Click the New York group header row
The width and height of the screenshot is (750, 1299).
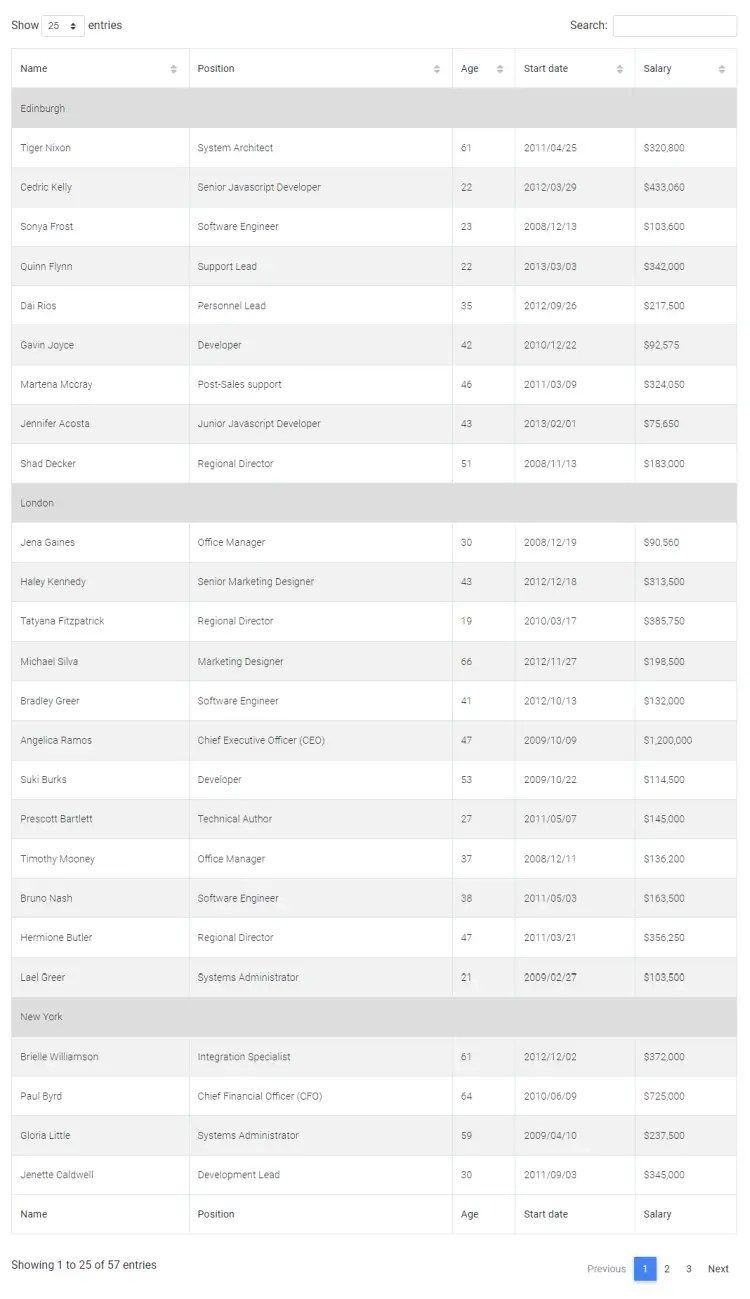click(x=375, y=1017)
